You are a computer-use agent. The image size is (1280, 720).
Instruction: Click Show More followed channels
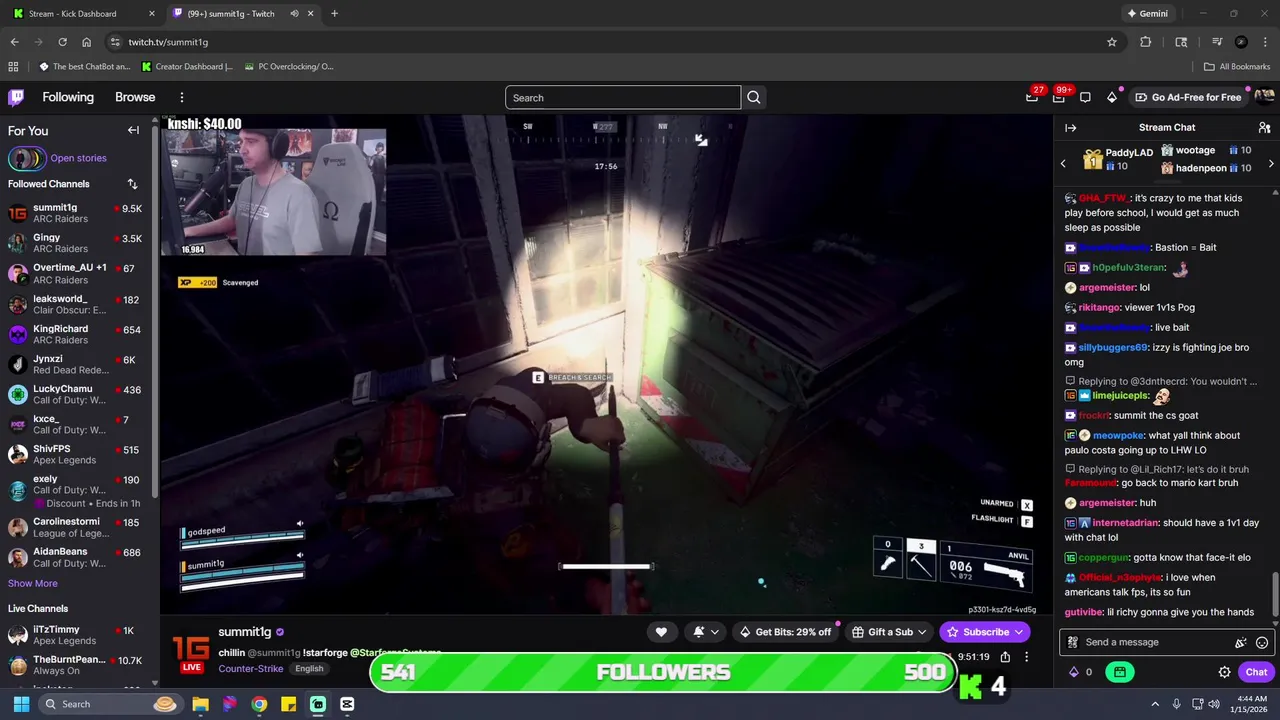tap(33, 583)
